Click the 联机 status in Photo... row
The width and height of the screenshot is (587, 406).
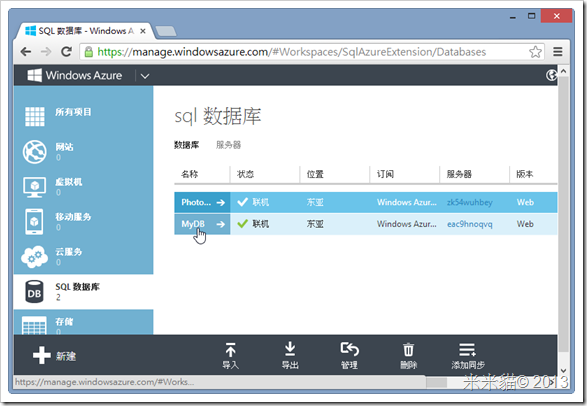(x=260, y=202)
